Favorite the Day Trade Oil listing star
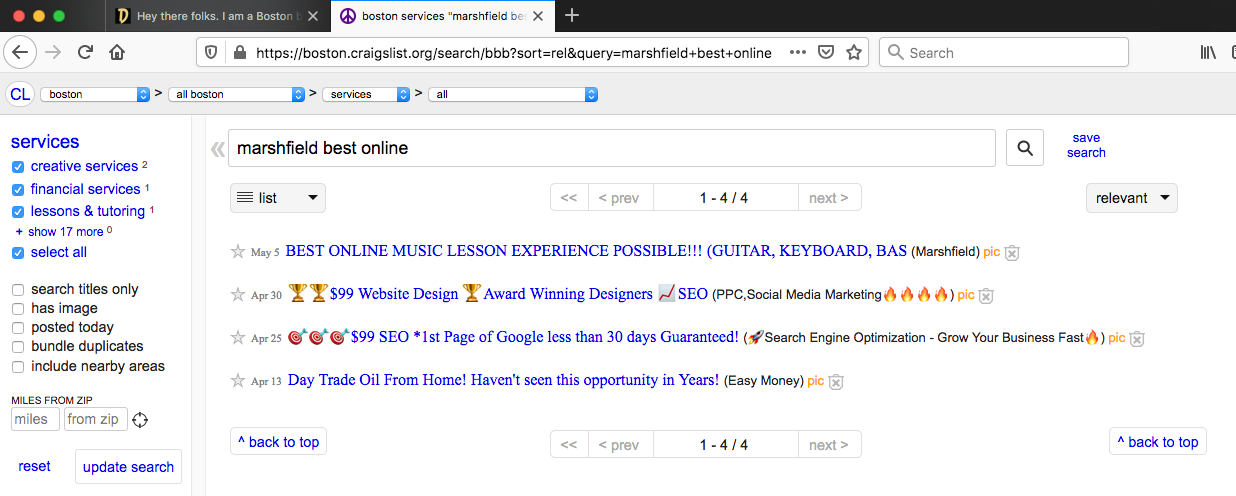 tap(238, 381)
